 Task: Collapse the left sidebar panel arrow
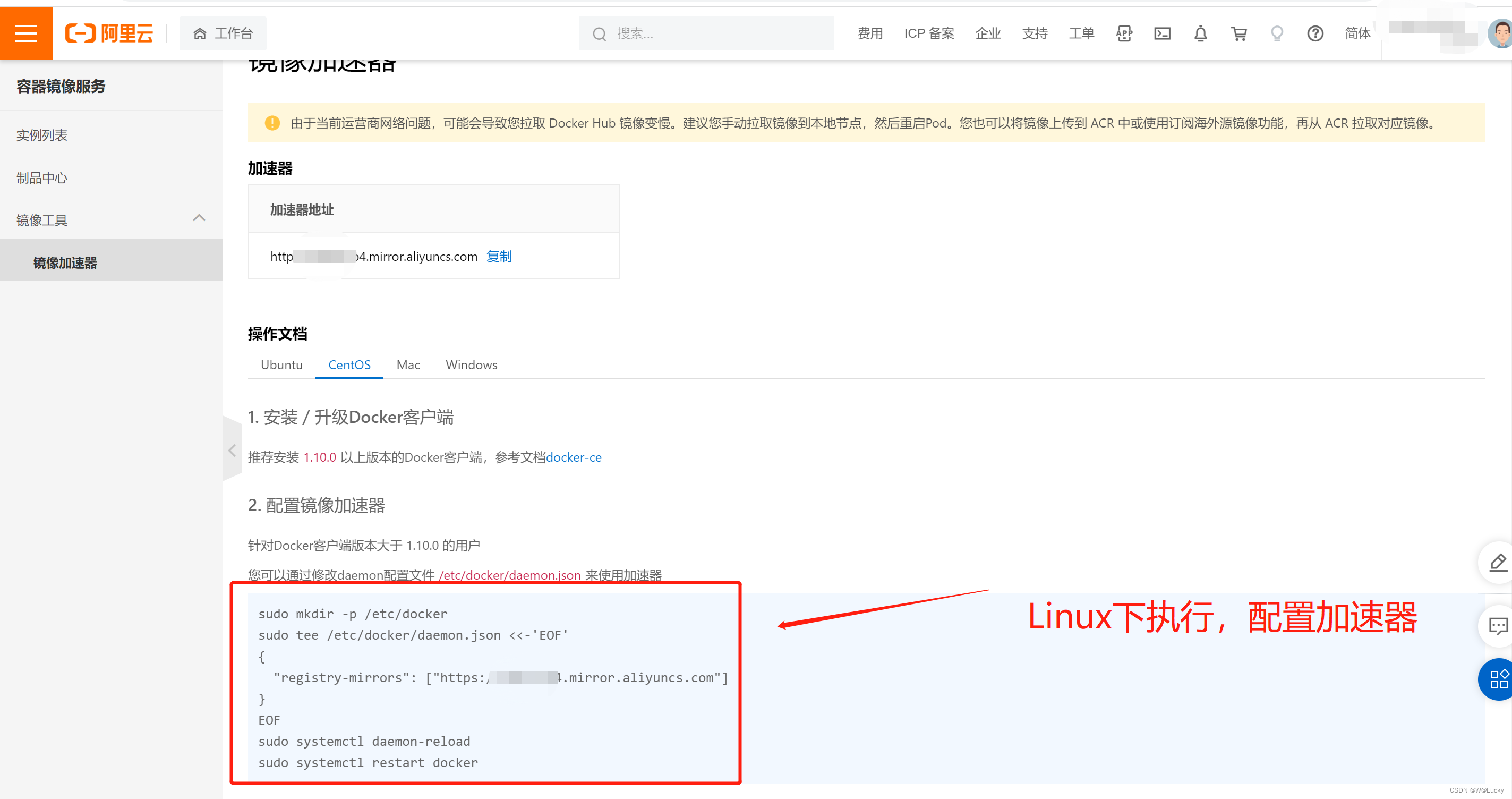click(232, 449)
